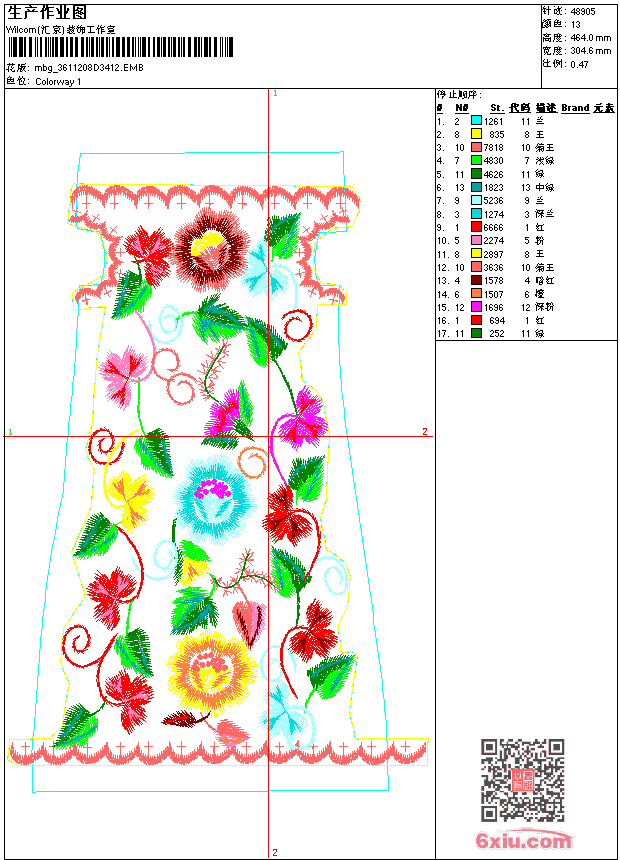Click stitch count 1578 in stop 13
Viewport: 620px width, 860px height.
pyautogui.click(x=493, y=281)
